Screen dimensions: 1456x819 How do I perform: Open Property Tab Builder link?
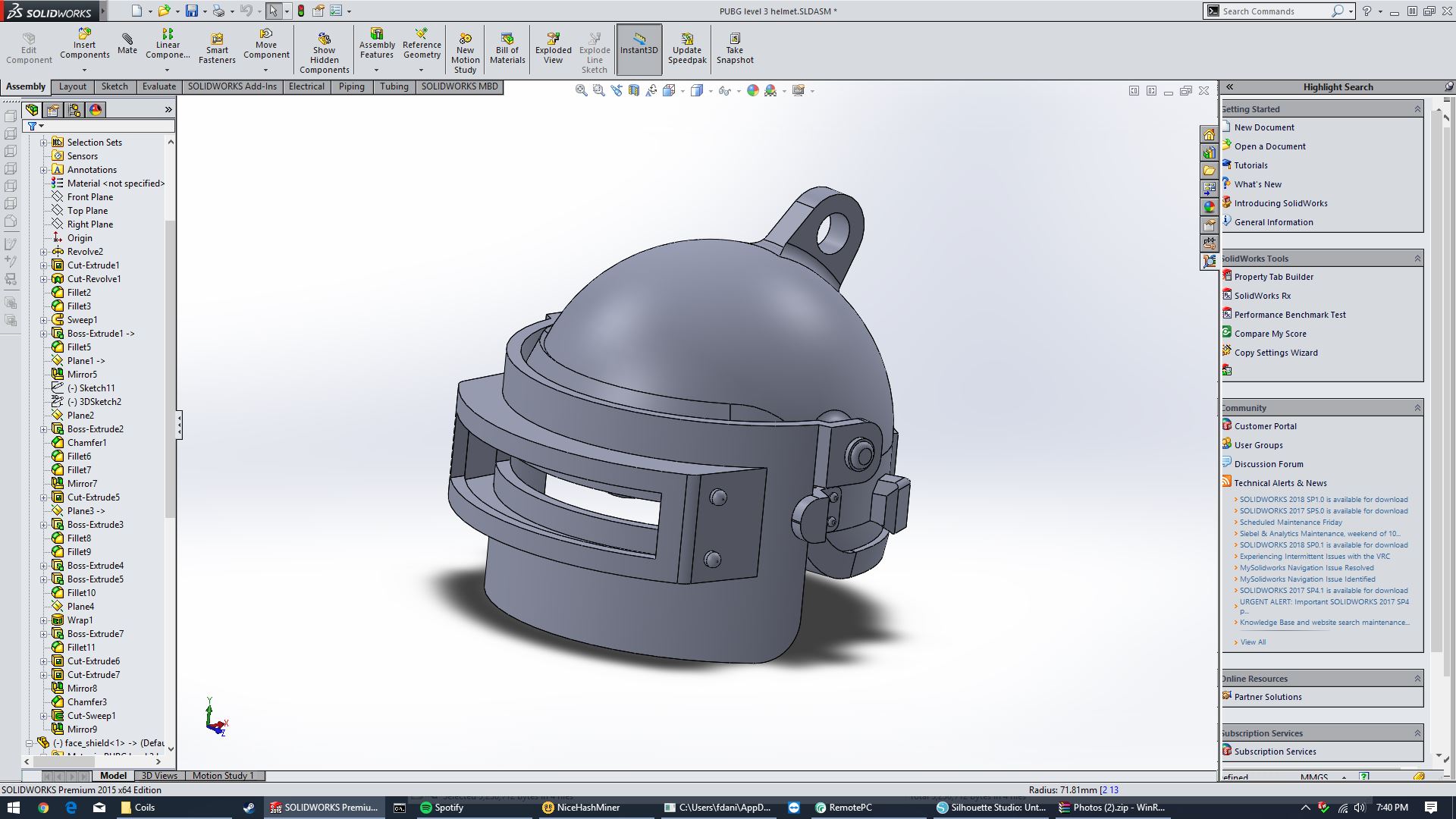coord(1273,277)
